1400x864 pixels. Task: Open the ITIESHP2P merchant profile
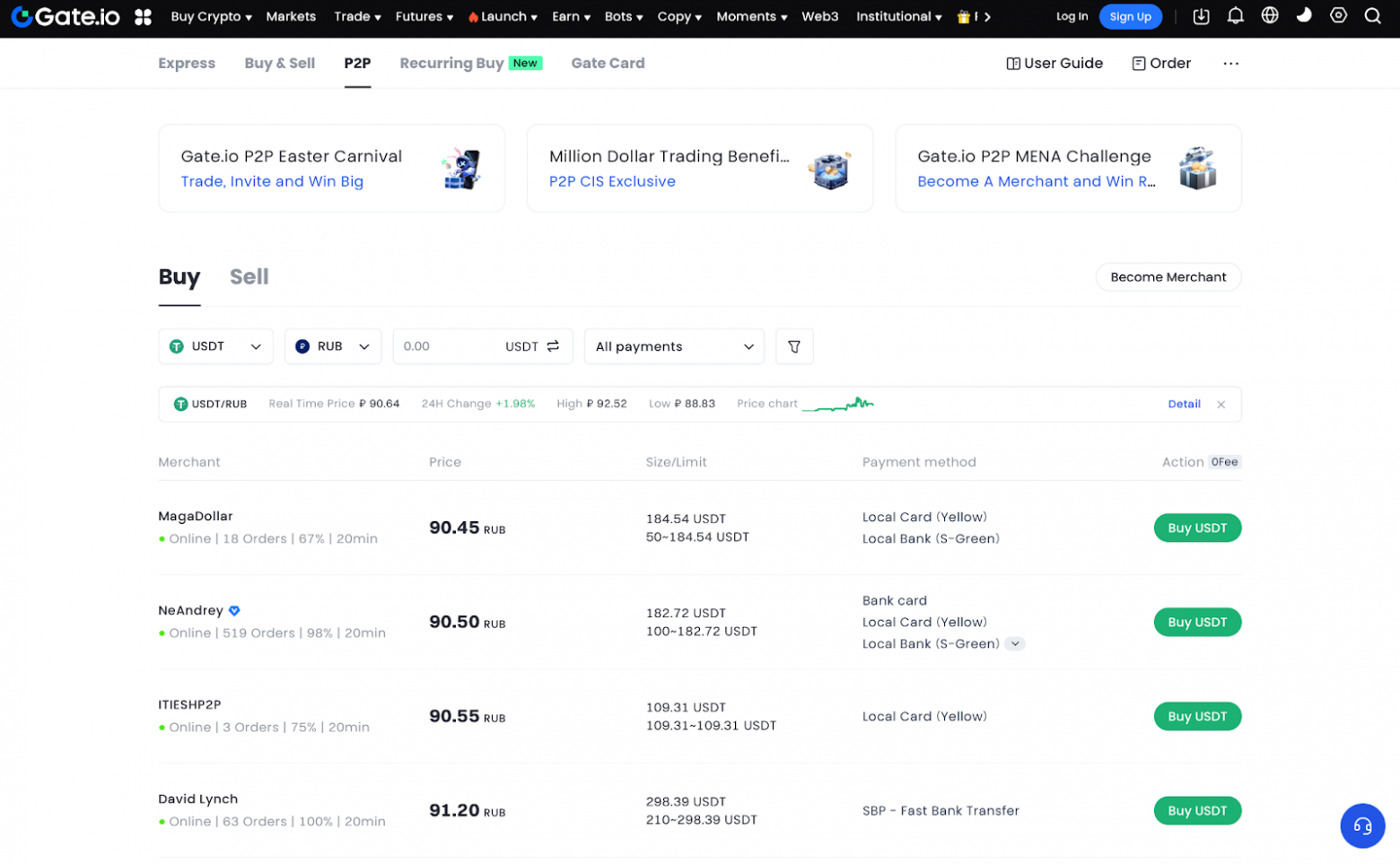189,705
